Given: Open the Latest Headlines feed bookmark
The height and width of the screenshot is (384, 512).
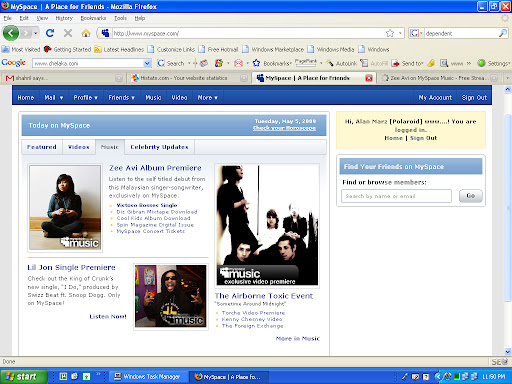Looking at the screenshot, I should click(119, 49).
